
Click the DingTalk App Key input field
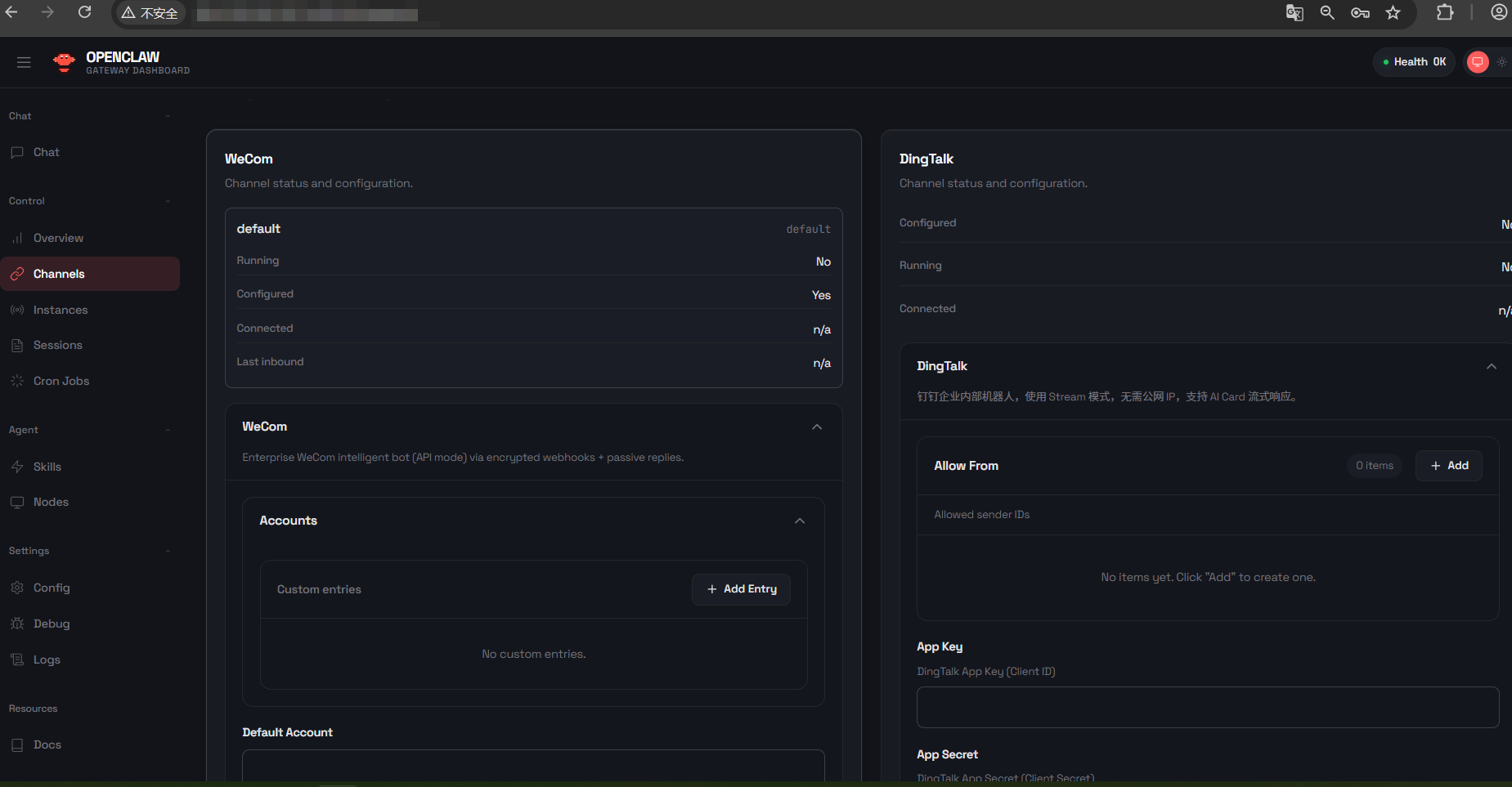coord(1207,707)
